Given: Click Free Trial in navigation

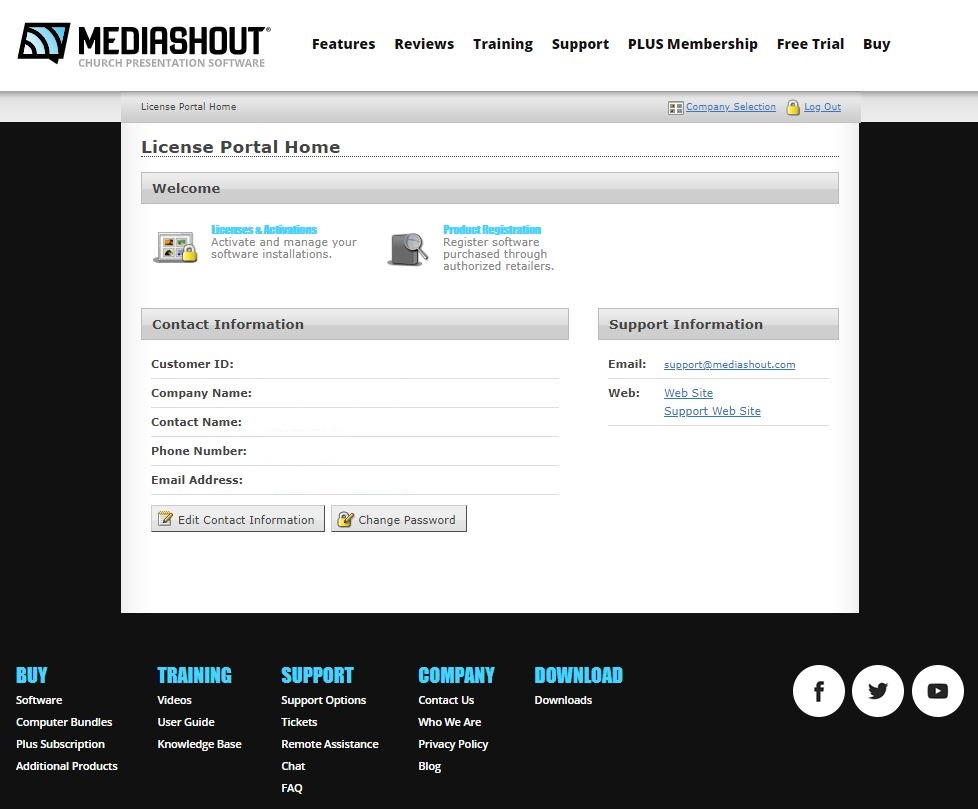Looking at the screenshot, I should [810, 44].
